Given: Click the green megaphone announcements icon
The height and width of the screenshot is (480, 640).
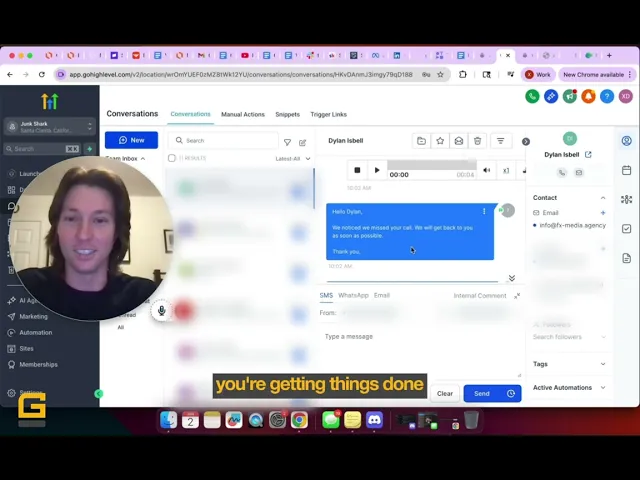Looking at the screenshot, I should click(569, 97).
